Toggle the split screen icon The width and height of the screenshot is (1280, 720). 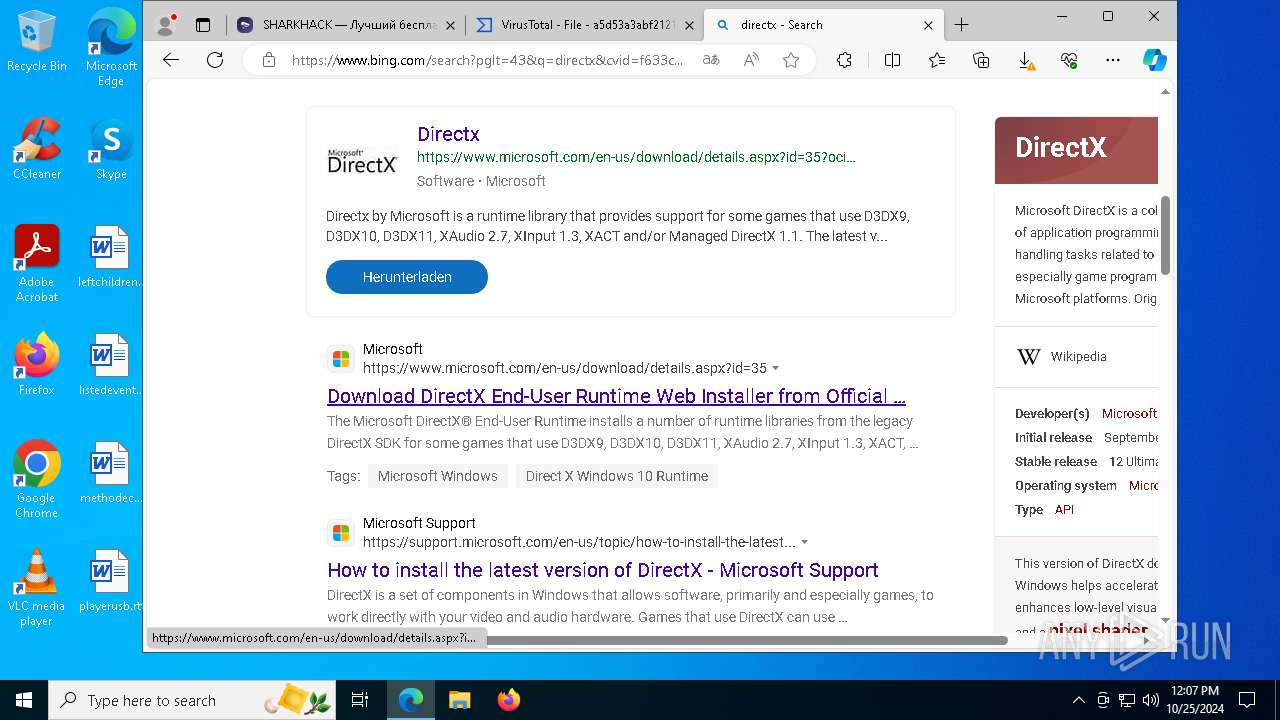pos(892,60)
